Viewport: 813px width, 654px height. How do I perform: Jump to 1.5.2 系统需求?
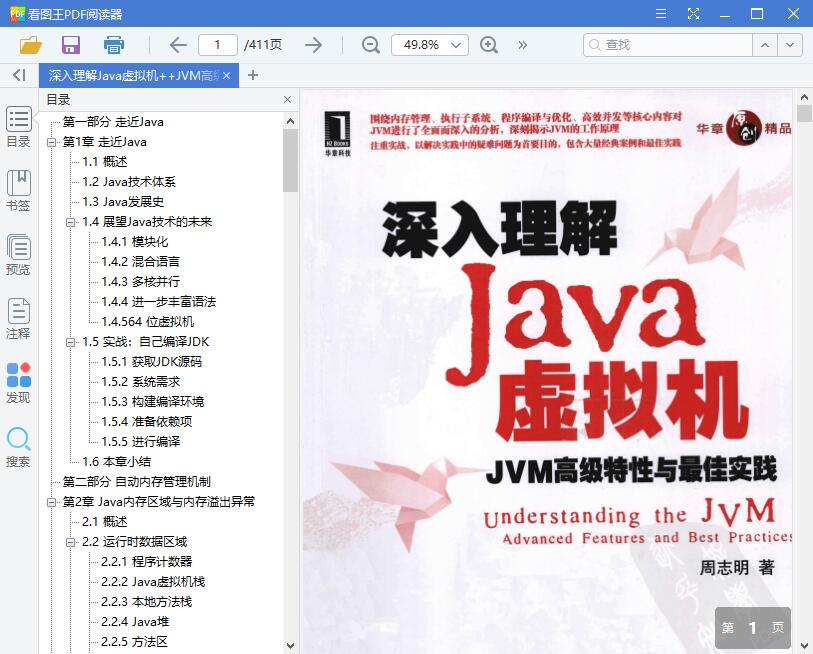[141, 382]
